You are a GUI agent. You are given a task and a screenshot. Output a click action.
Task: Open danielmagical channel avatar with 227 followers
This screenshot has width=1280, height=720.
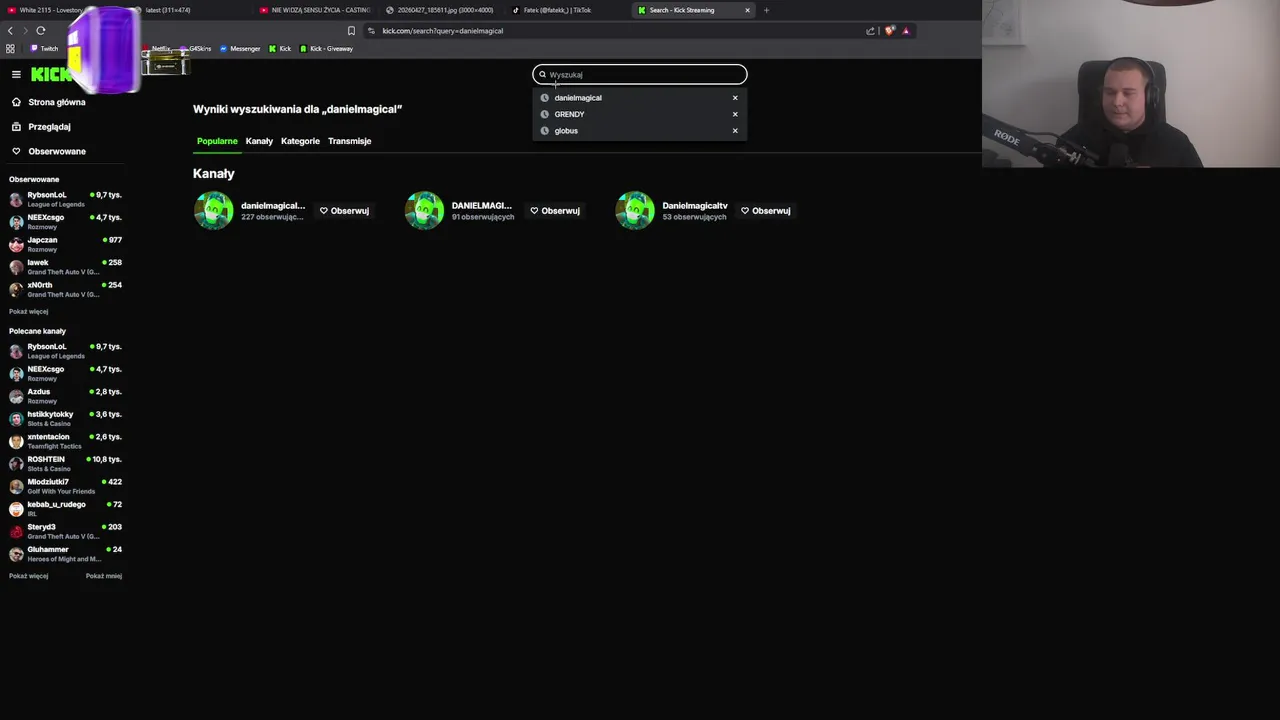[x=213, y=211]
